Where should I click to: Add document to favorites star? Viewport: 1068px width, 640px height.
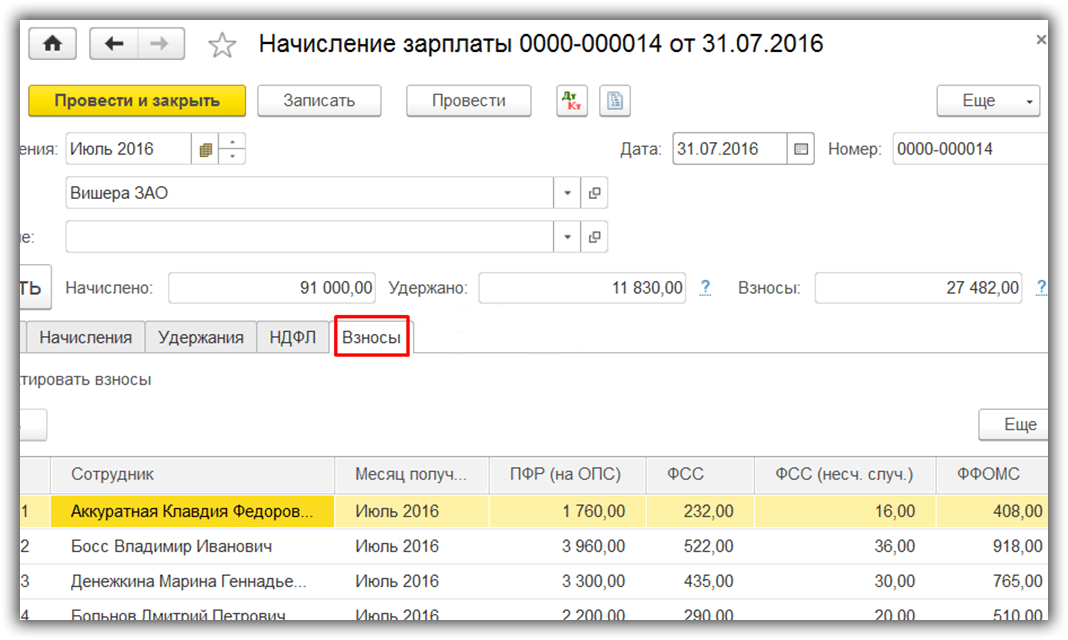pyautogui.click(x=221, y=45)
